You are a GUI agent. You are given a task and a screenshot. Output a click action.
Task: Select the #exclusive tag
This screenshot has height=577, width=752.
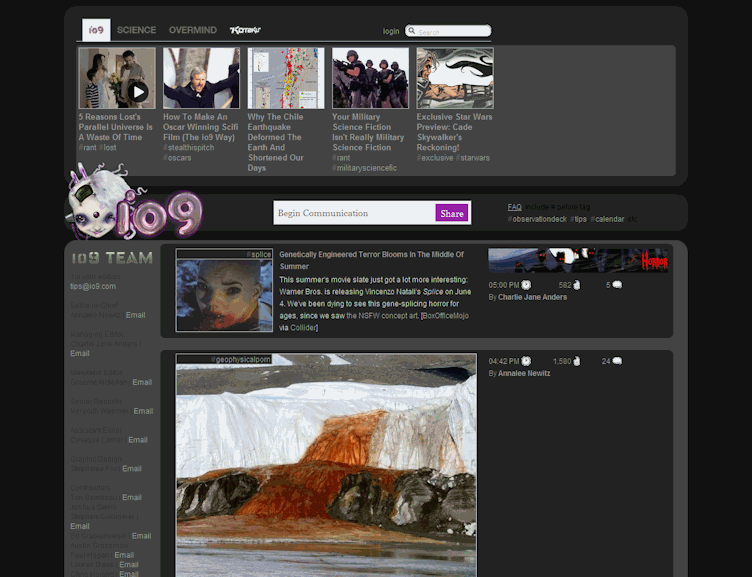point(435,158)
